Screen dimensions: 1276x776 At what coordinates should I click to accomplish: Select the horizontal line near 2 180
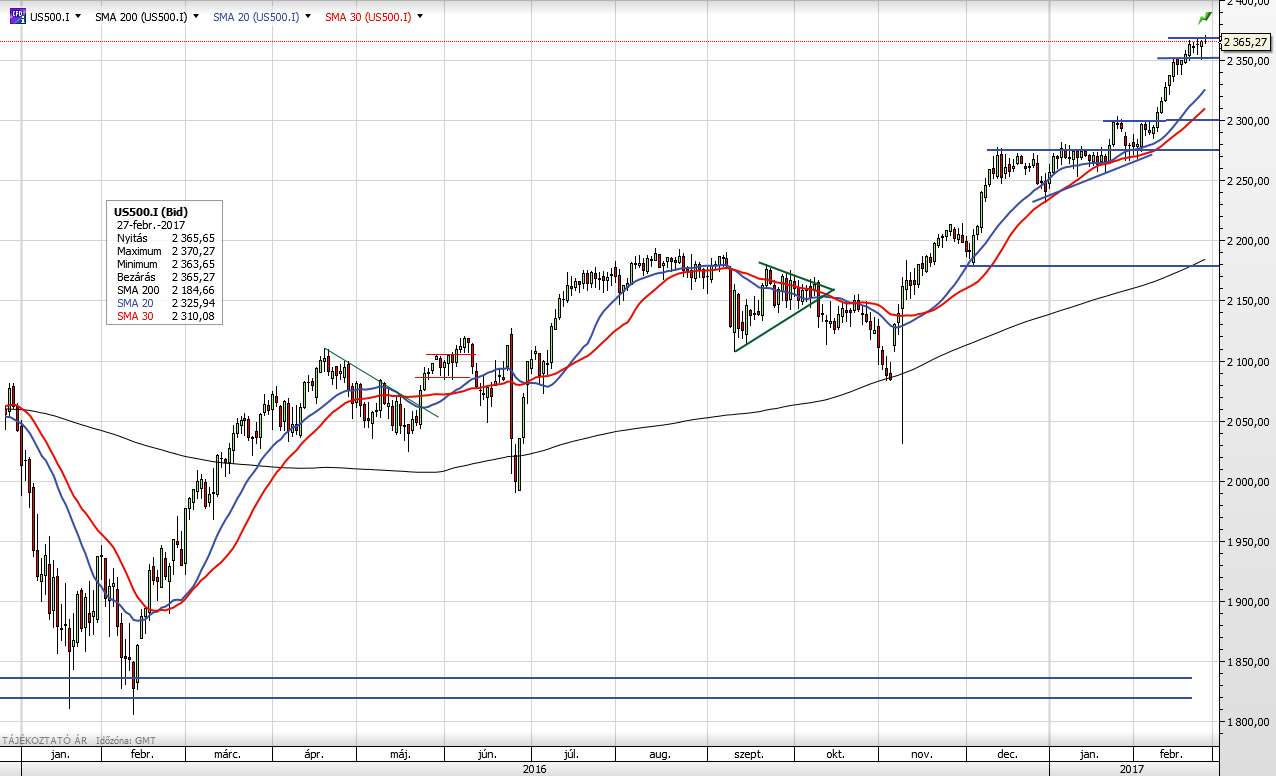pyautogui.click(x=1090, y=266)
